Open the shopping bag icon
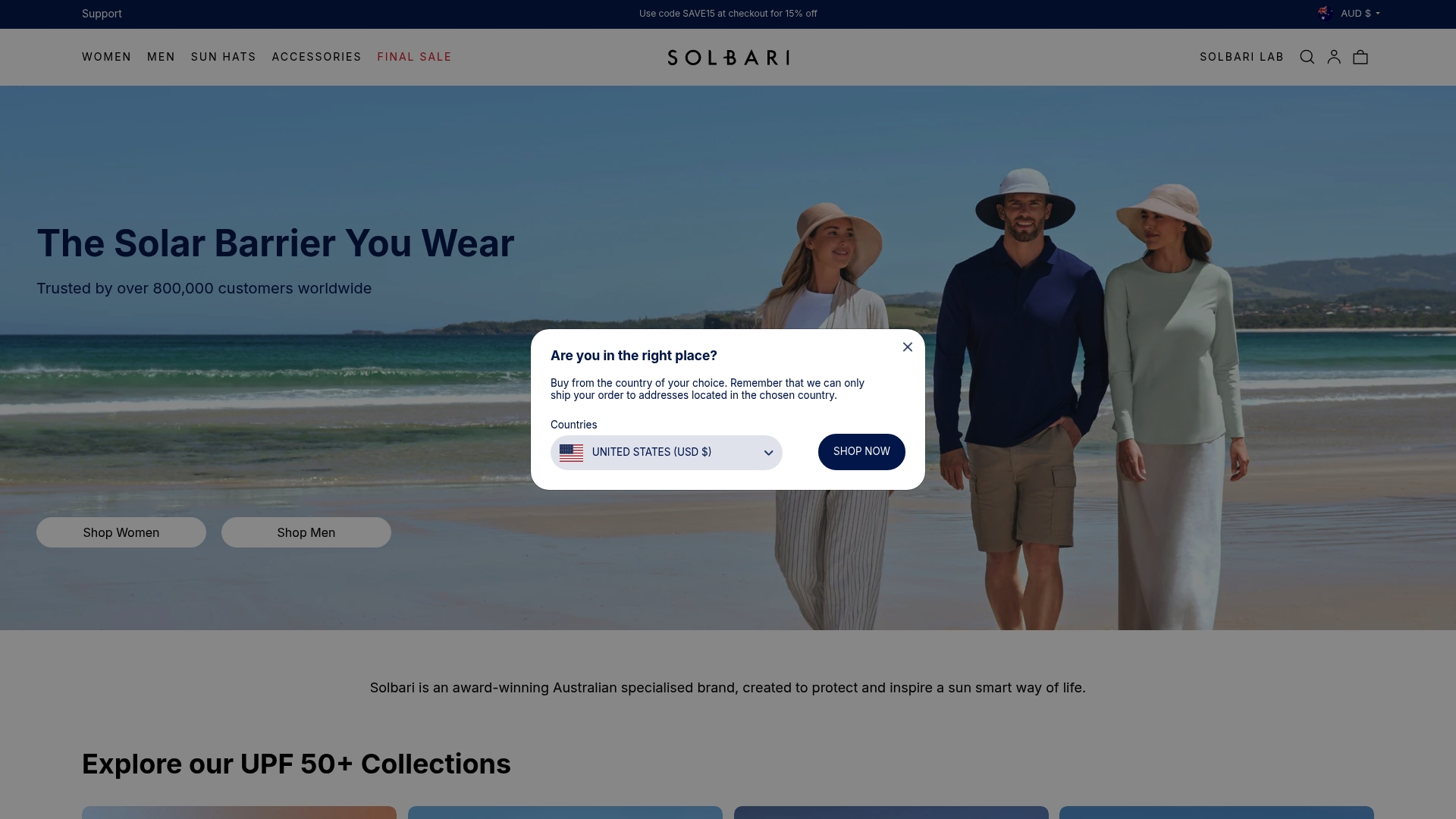 [x=1360, y=57]
